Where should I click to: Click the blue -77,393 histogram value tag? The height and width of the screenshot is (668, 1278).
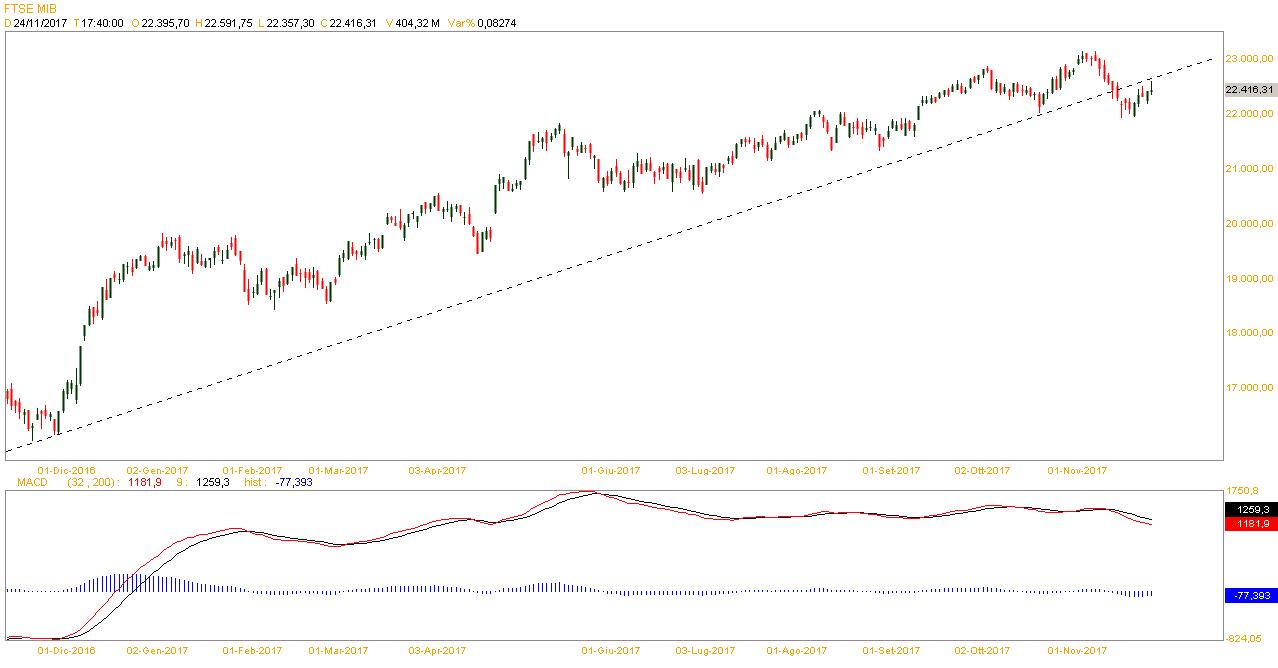[x=1249, y=595]
